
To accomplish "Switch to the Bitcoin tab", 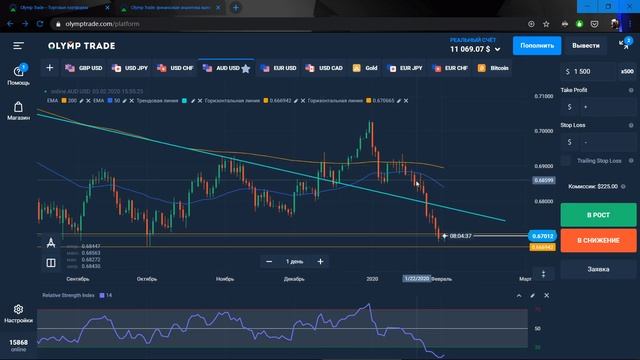I will [493, 68].
